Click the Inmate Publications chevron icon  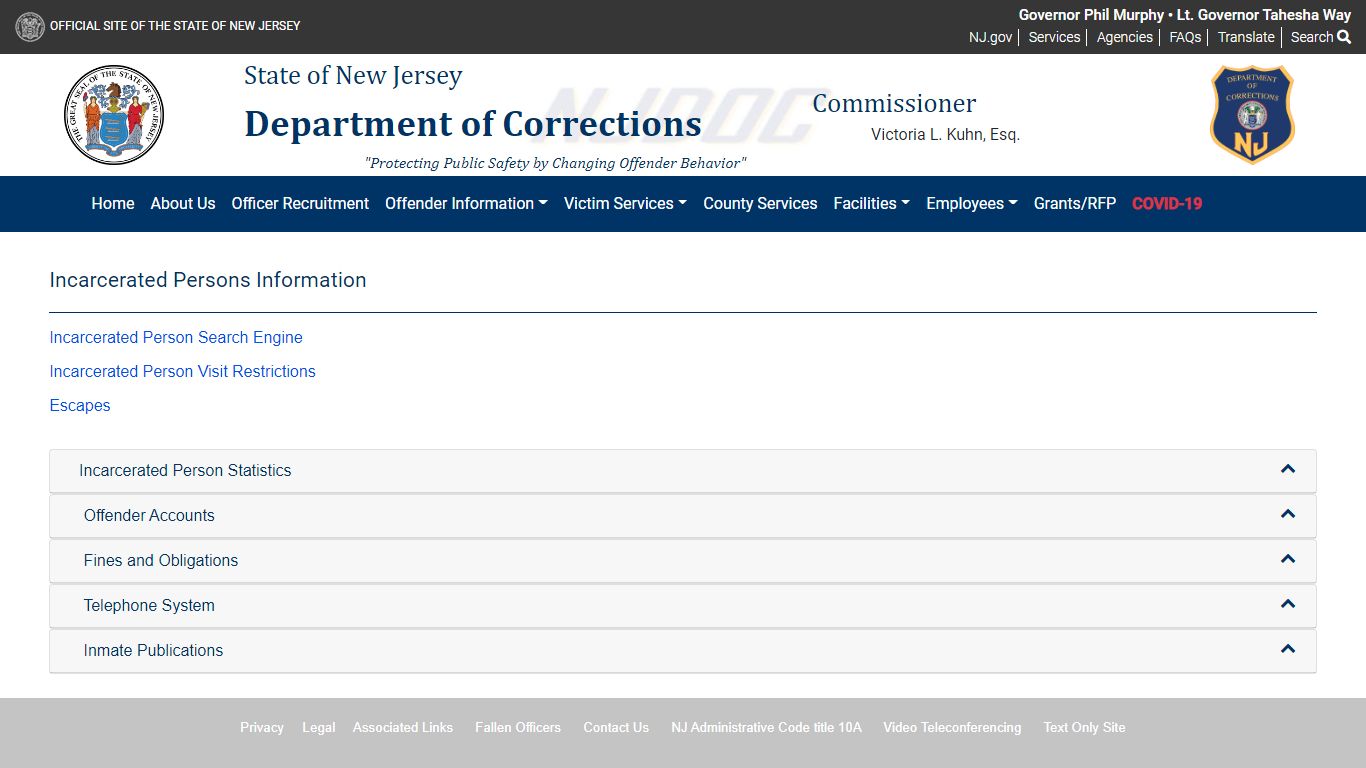(1288, 649)
